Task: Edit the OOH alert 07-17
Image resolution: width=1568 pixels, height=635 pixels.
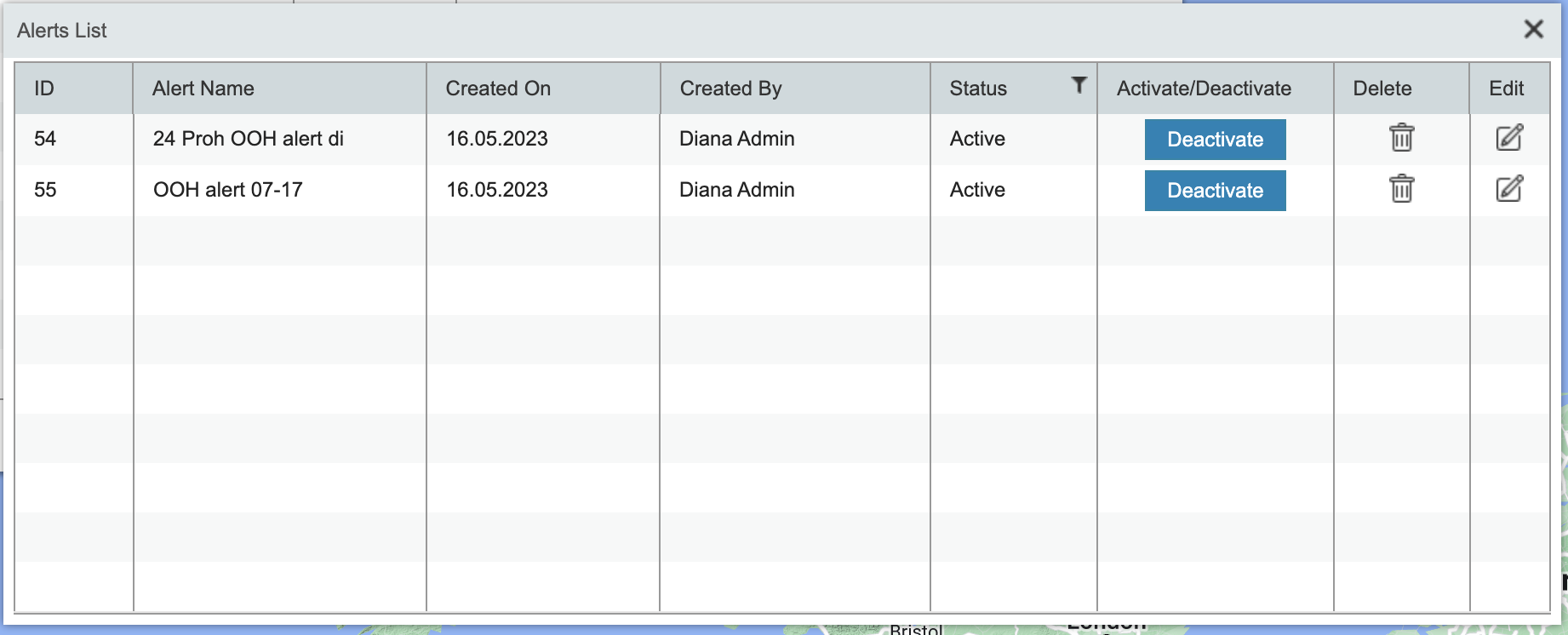Action: 1508,189
